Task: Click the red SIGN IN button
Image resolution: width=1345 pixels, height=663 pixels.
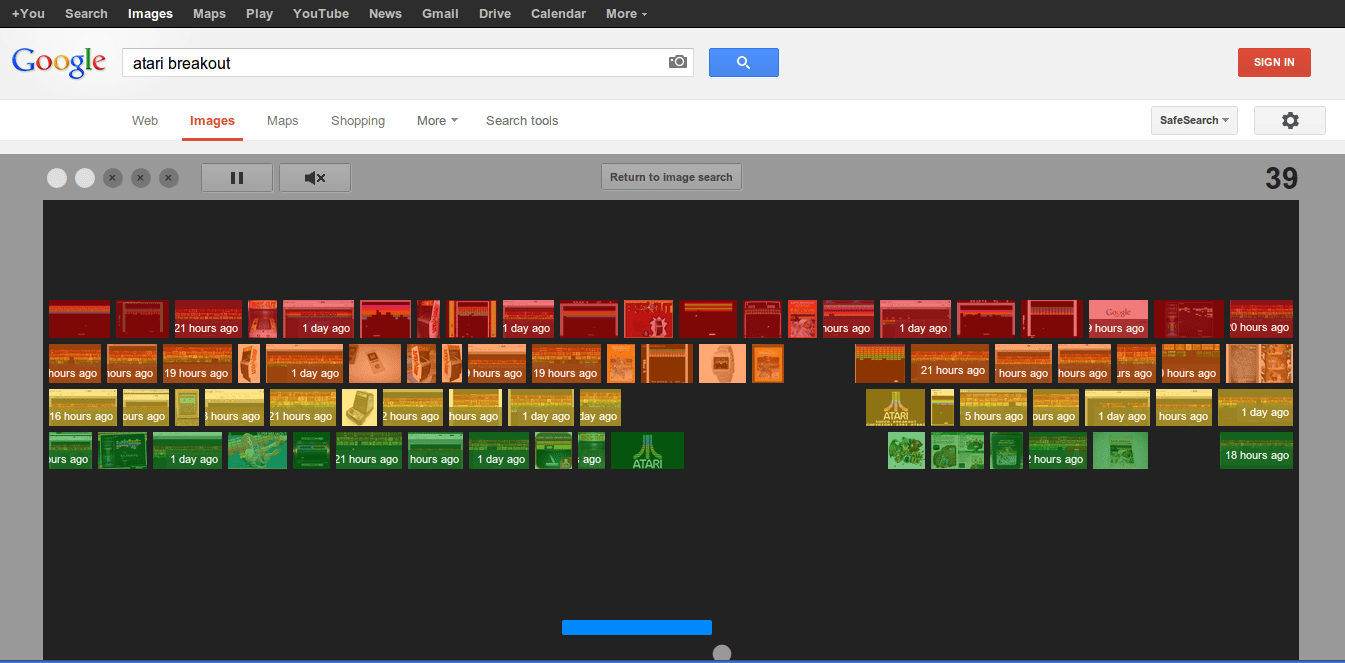Action: point(1274,62)
